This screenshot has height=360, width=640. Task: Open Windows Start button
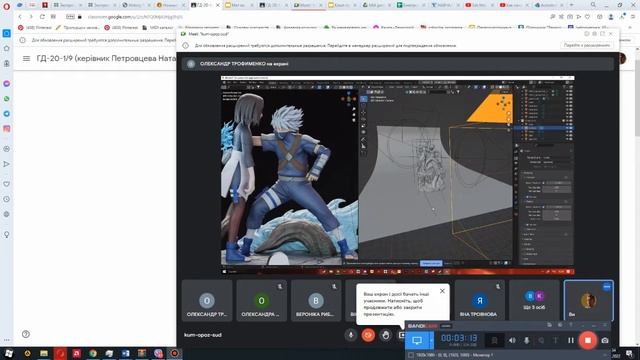pyautogui.click(x=8, y=353)
